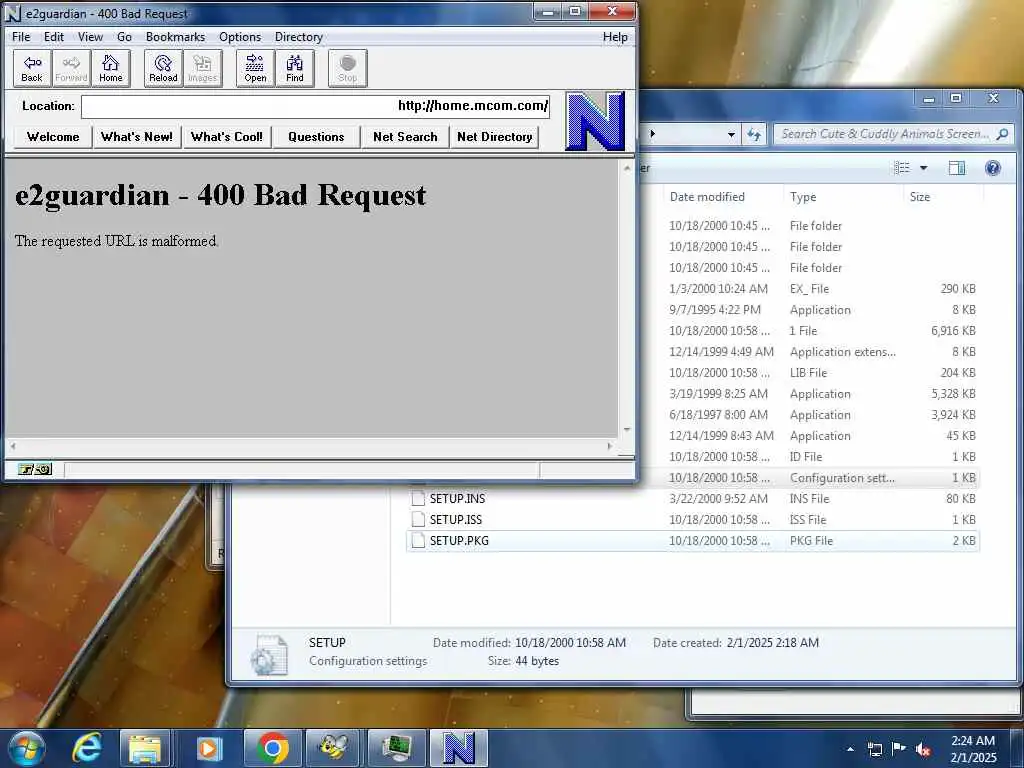Viewport: 1024px width, 768px height.
Task: Open the File menu
Action: tap(21, 37)
